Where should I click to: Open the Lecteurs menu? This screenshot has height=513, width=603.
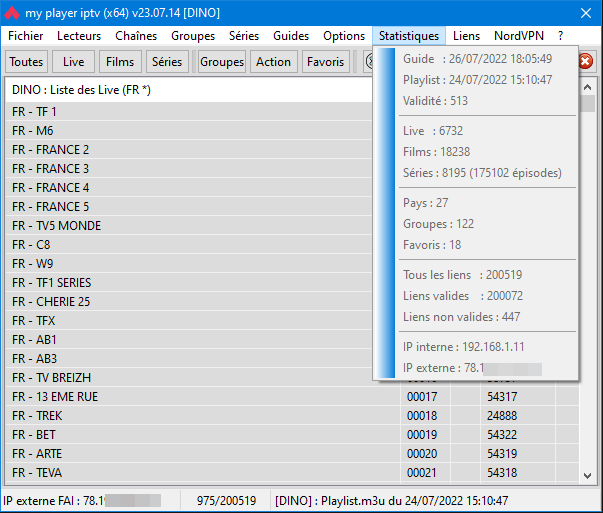tap(79, 36)
